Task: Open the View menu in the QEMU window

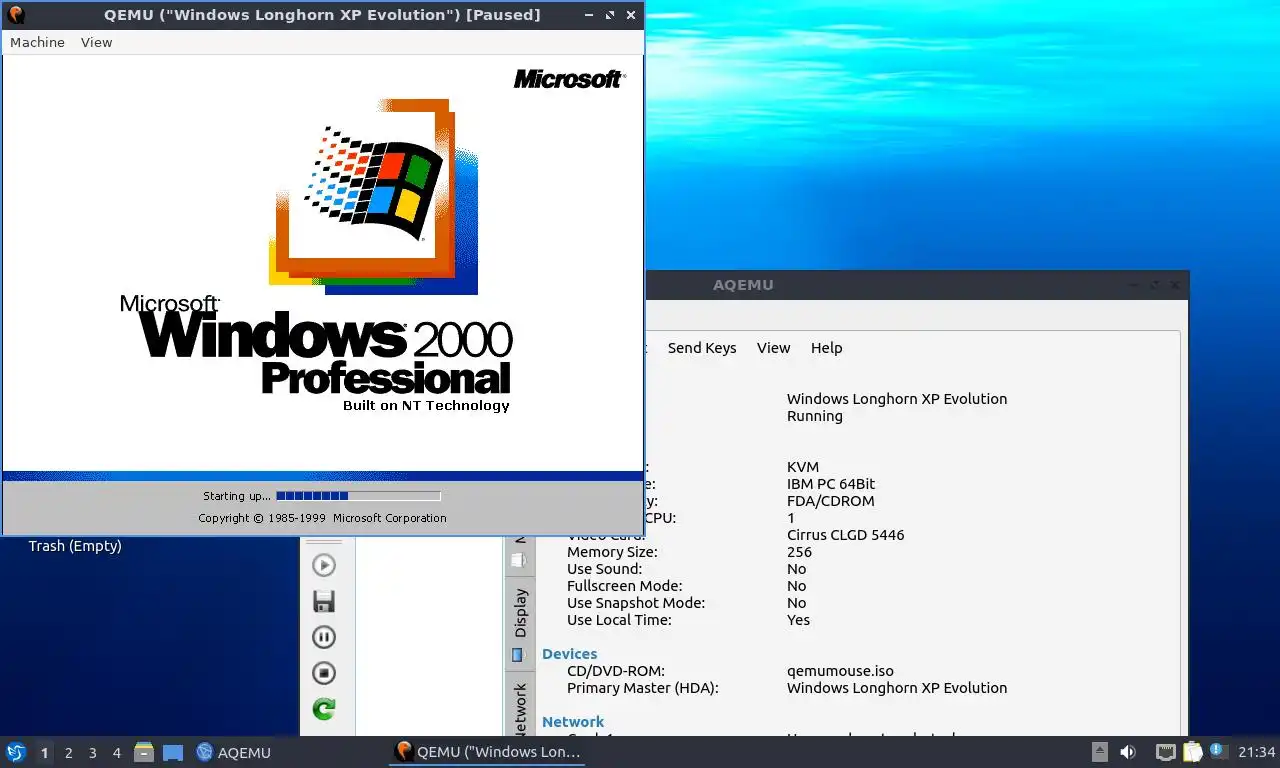Action: point(97,42)
